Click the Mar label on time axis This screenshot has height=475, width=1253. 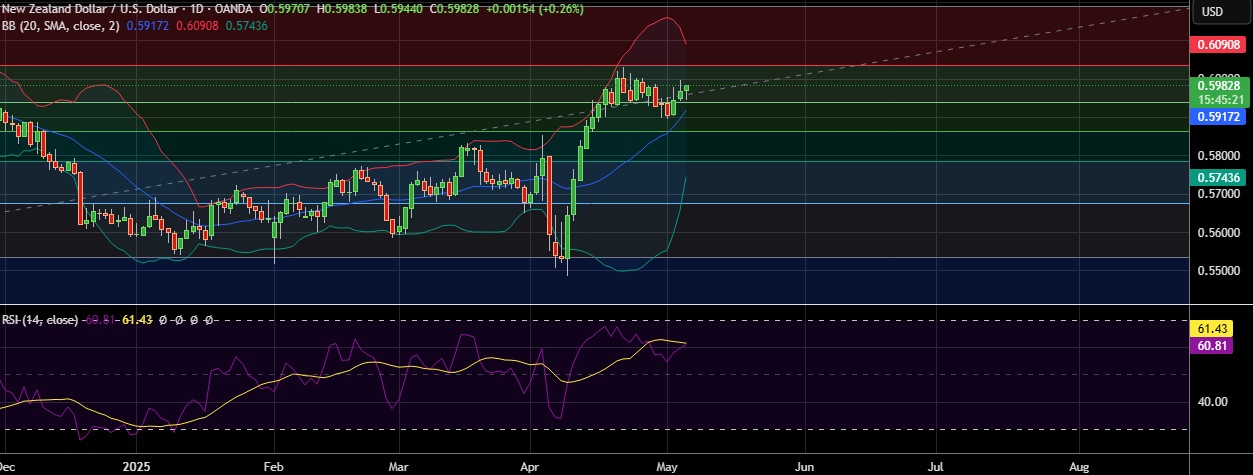399,466
